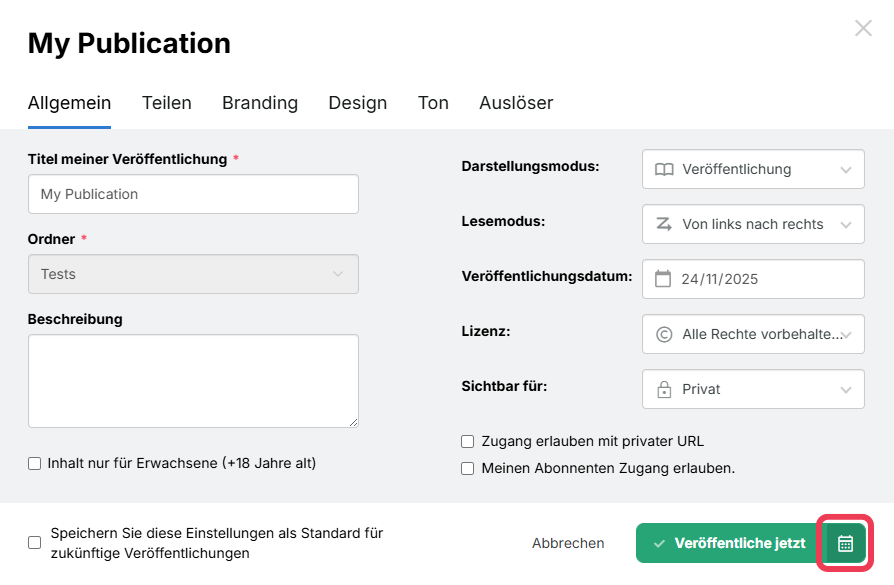Viewport: 894px width, 585px height.
Task: Toggle save settings as default checkbox
Action: pyautogui.click(x=35, y=543)
